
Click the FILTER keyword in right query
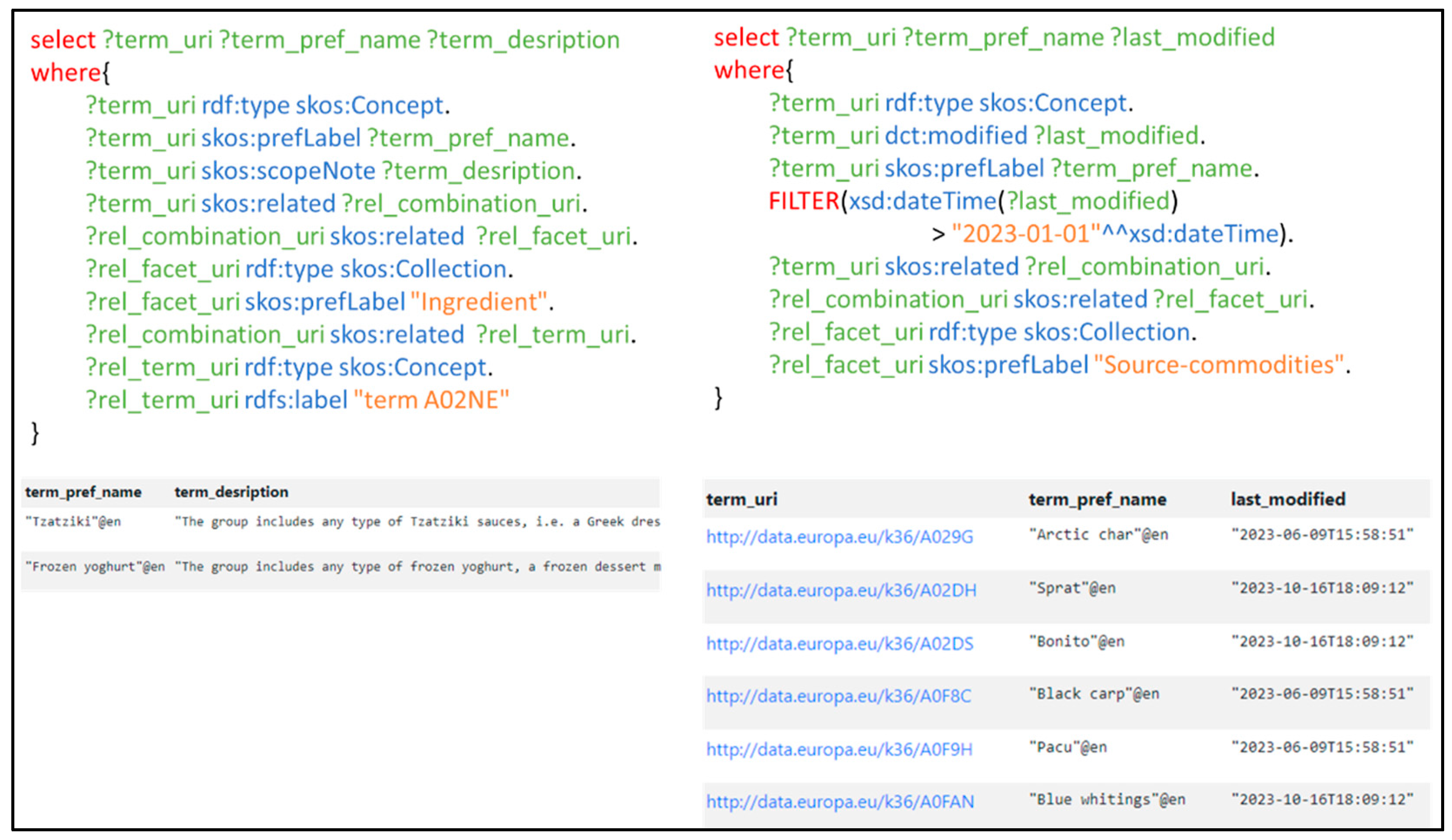click(x=804, y=201)
